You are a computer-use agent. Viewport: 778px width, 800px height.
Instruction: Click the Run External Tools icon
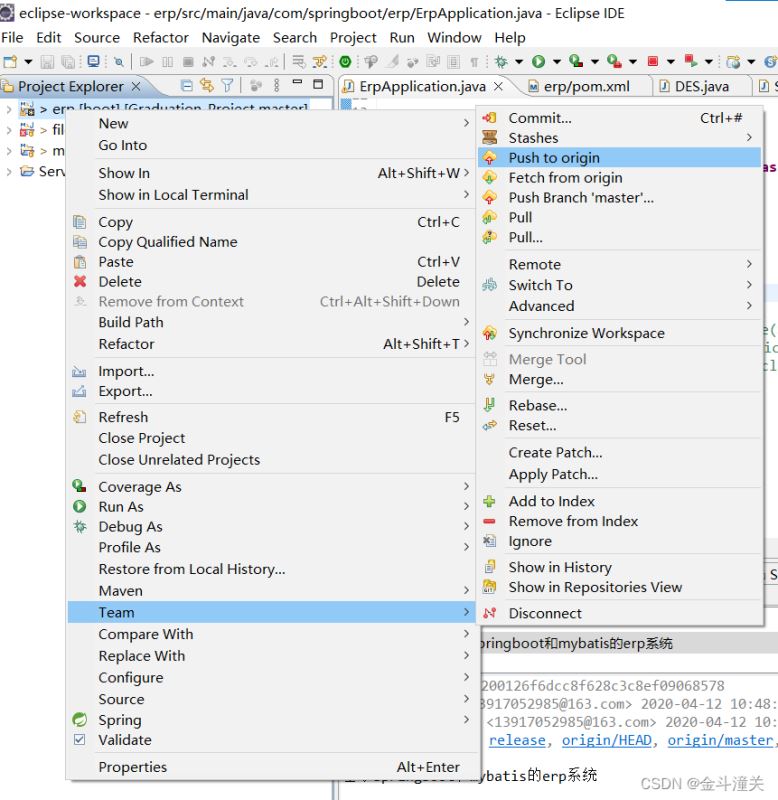(614, 62)
